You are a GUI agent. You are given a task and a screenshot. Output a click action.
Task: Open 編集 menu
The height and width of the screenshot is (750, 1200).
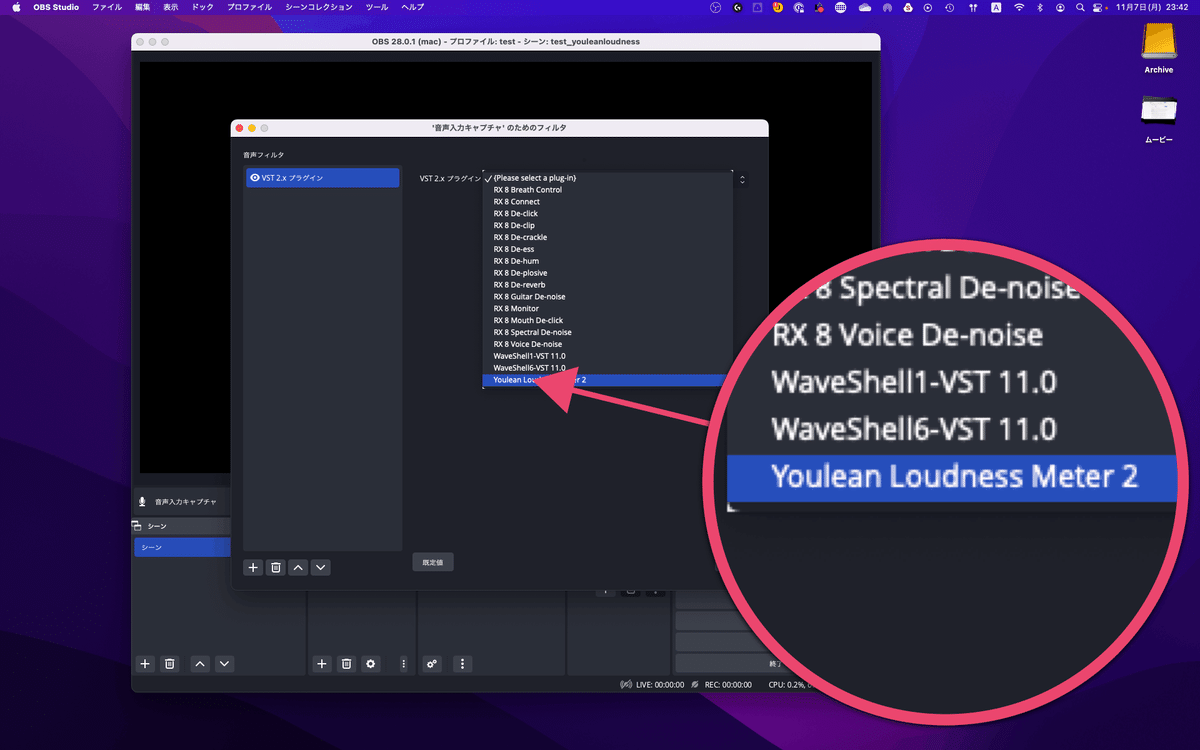coord(143,7)
